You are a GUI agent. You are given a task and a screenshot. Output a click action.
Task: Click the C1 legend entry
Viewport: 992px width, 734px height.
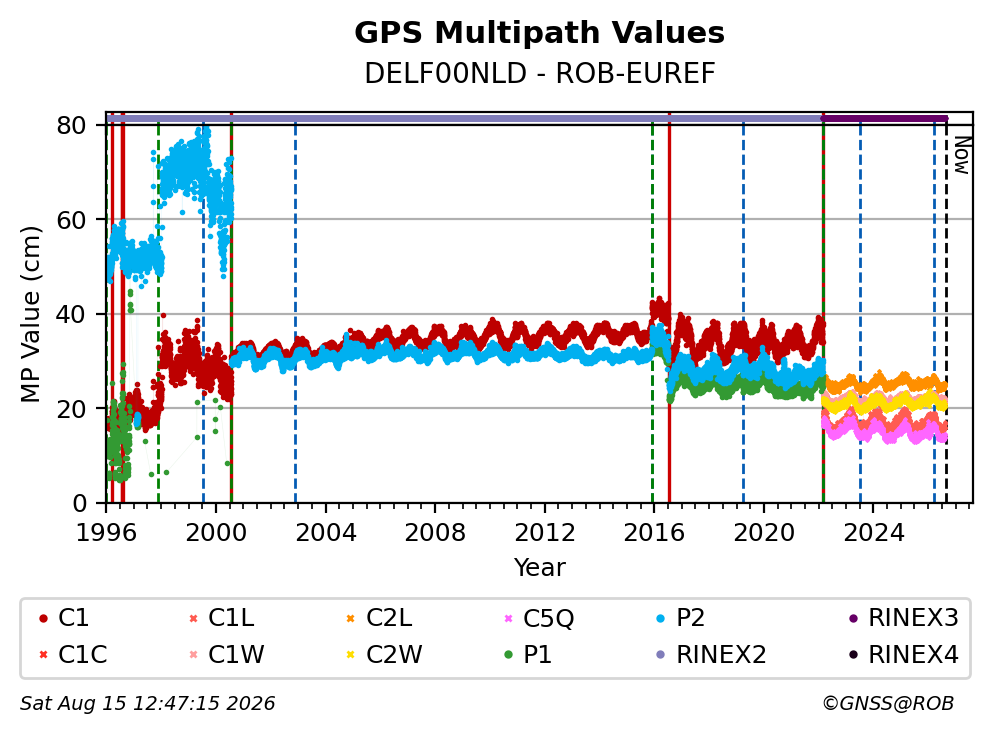coord(63,618)
